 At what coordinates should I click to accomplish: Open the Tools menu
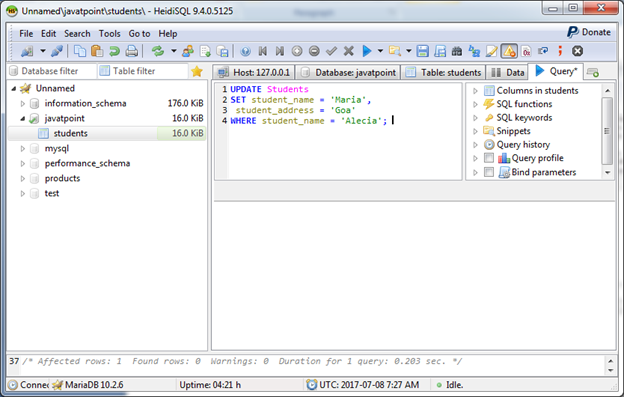point(109,34)
